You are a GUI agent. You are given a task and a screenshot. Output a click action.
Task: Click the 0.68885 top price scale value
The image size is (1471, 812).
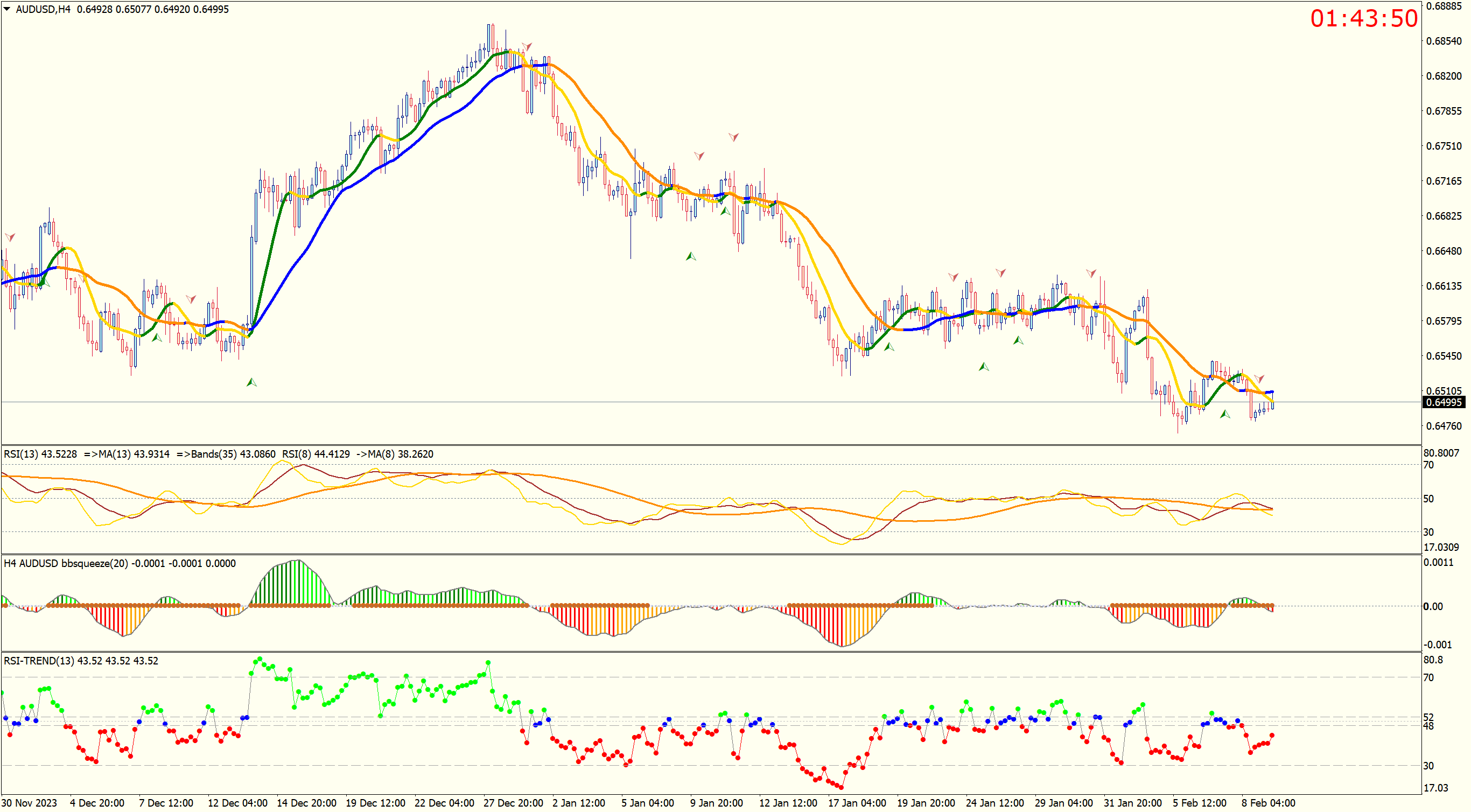point(1443,6)
